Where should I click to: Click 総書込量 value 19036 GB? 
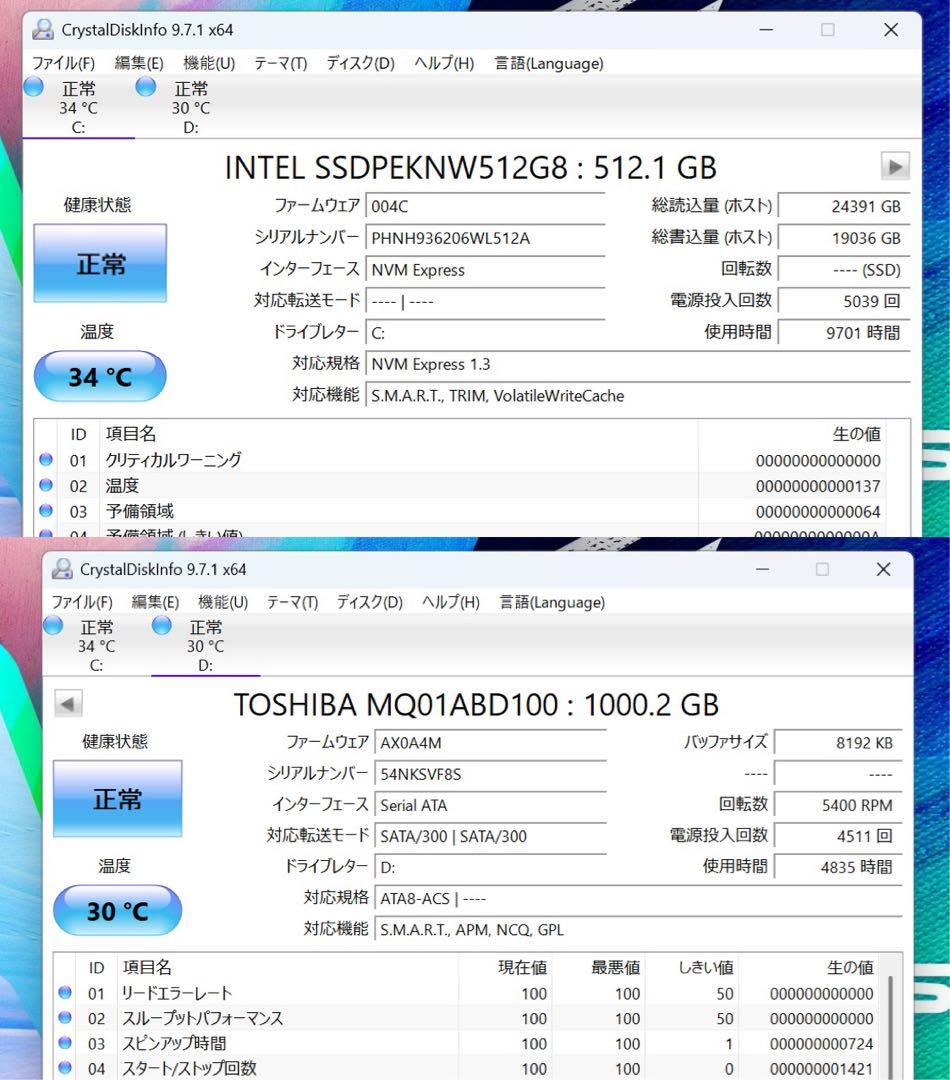844,238
